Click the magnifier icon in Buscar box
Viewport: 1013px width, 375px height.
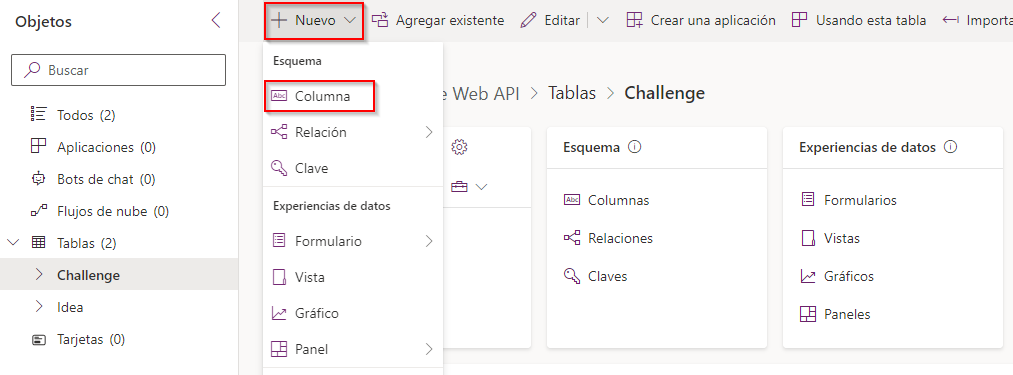(32, 70)
